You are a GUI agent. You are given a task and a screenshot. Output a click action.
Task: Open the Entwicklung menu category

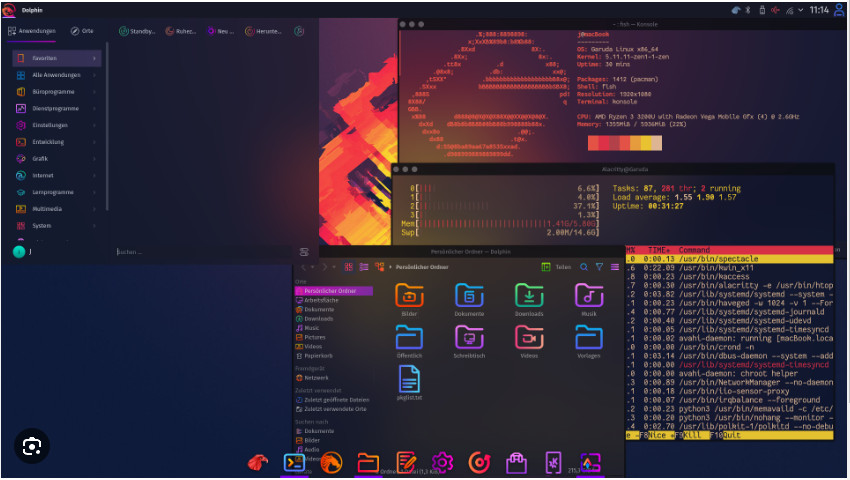(56, 142)
